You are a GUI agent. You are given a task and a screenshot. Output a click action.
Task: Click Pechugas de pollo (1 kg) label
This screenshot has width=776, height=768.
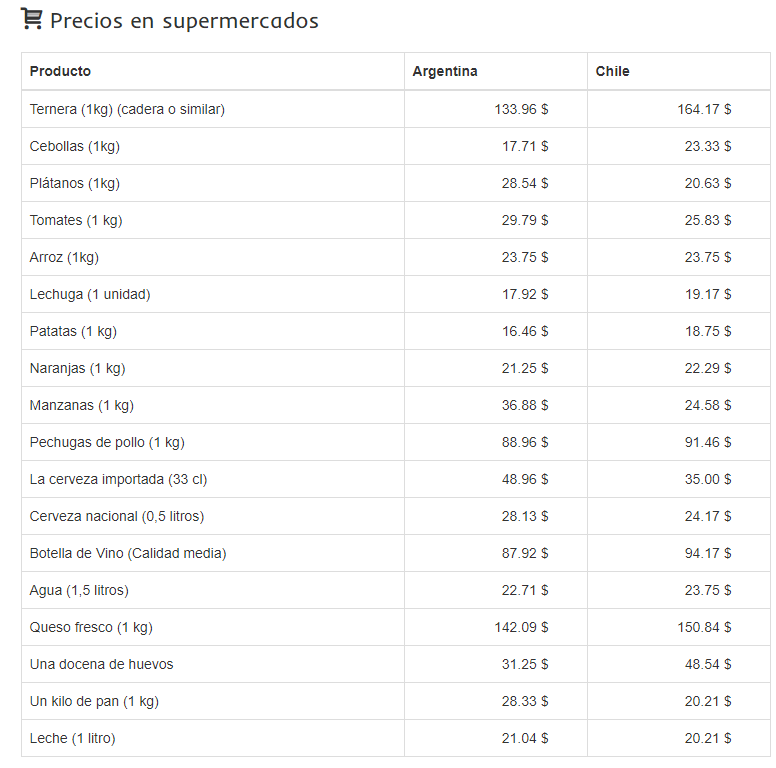coord(107,442)
